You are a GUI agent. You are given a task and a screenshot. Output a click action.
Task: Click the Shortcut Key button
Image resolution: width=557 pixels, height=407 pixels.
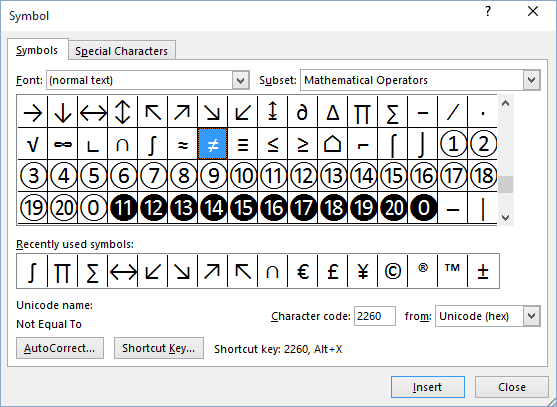(x=159, y=348)
